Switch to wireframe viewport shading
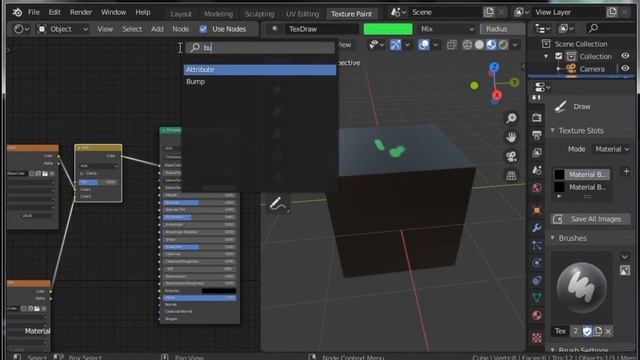Image resolution: width=640 pixels, height=360 pixels. 467,45
